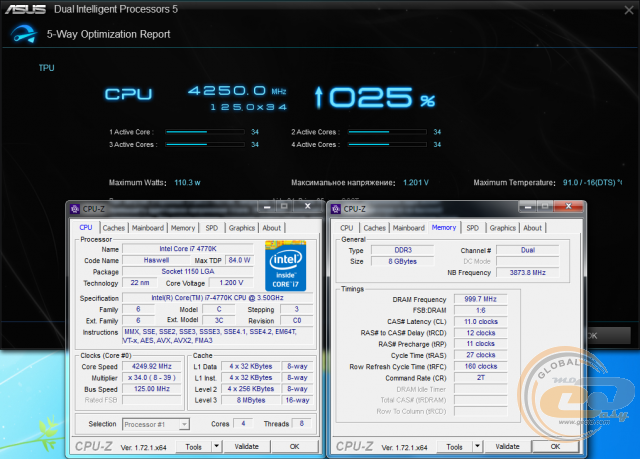Click the Multiplier x 34.0 field
Image resolution: width=640 pixels, height=459 pixels.
[152, 378]
